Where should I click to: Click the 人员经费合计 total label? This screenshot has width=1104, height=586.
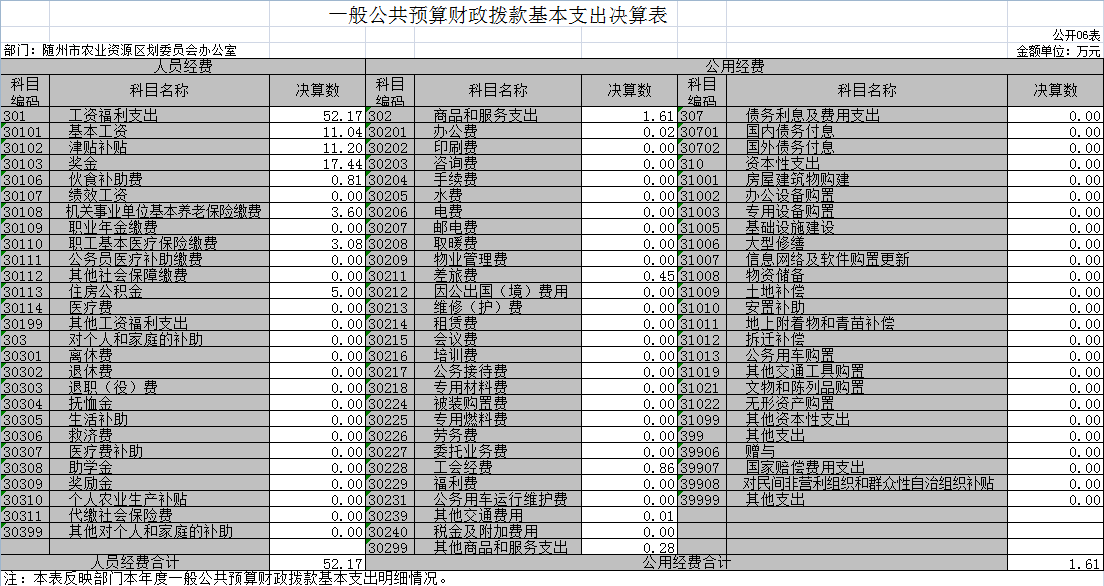(x=135, y=564)
